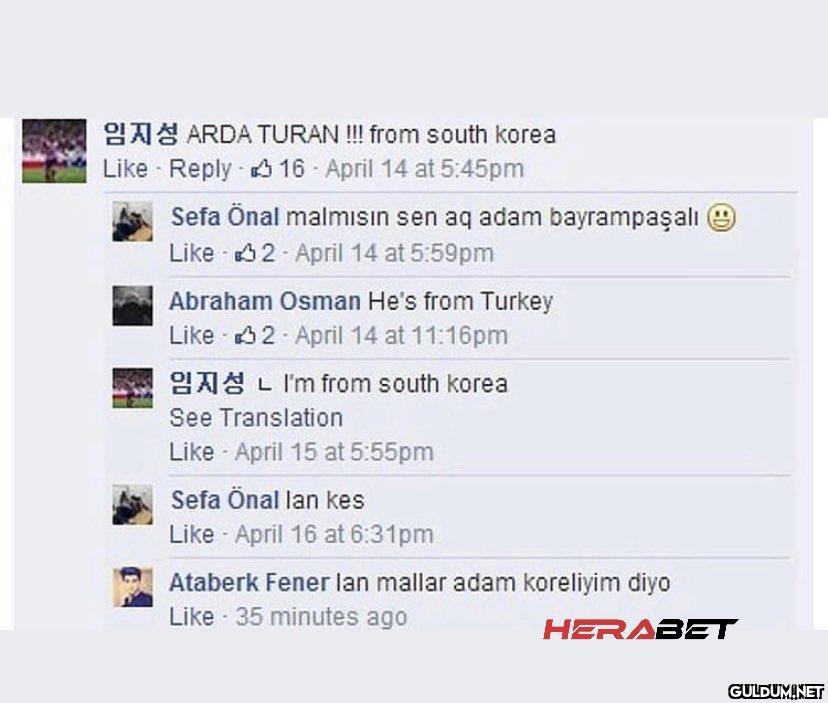
Task: Reply to the ARDA TURAN comment
Action: click(200, 168)
